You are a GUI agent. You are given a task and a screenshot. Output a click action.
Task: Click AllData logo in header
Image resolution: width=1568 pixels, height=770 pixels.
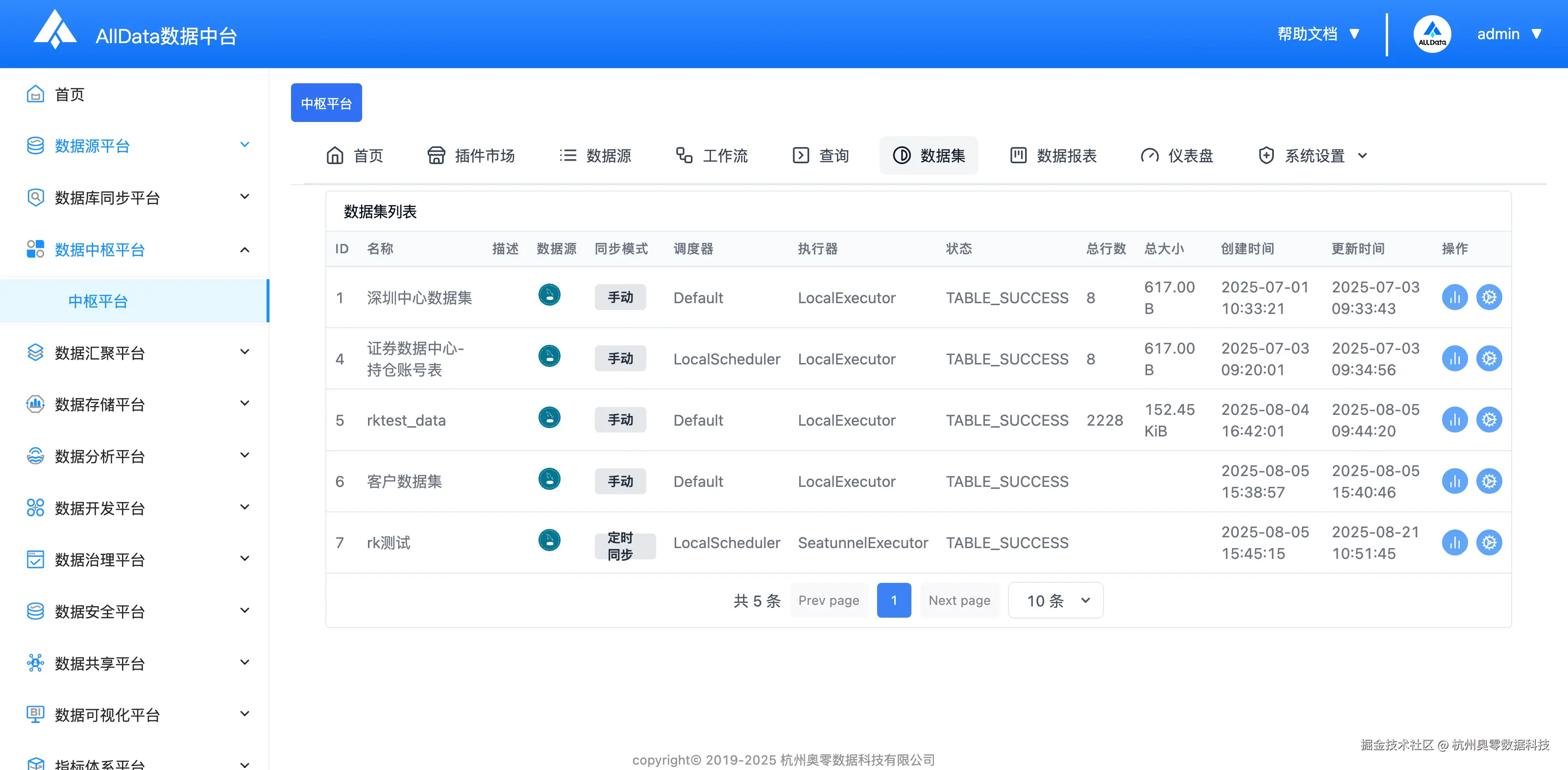pos(55,30)
